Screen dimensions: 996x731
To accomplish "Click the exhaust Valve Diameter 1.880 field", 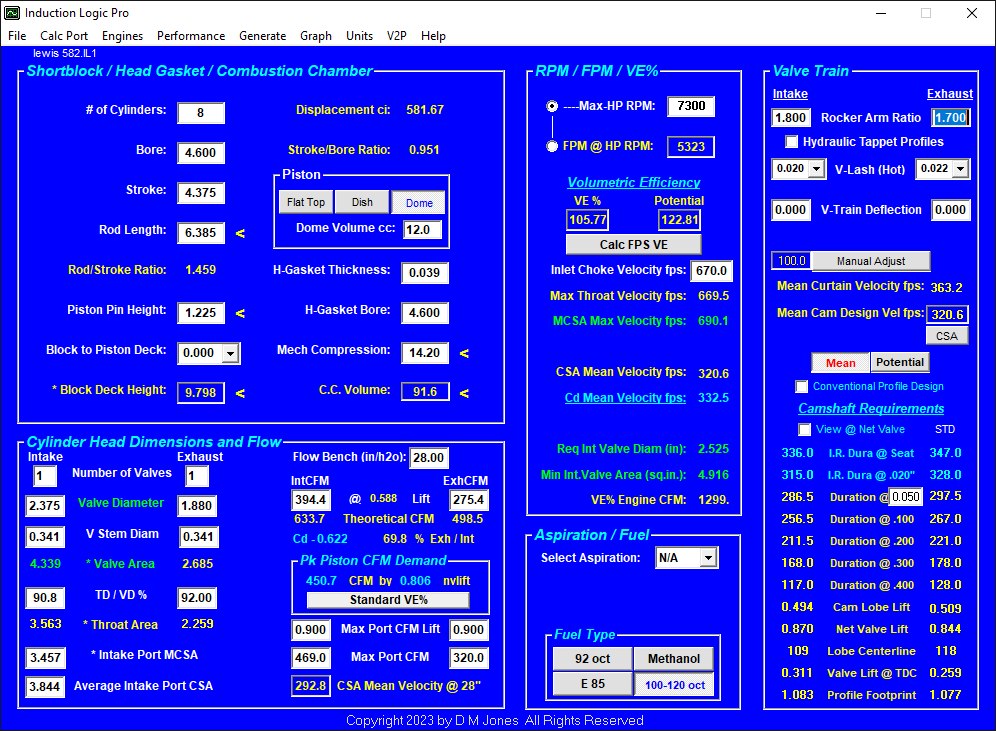I will (197, 506).
